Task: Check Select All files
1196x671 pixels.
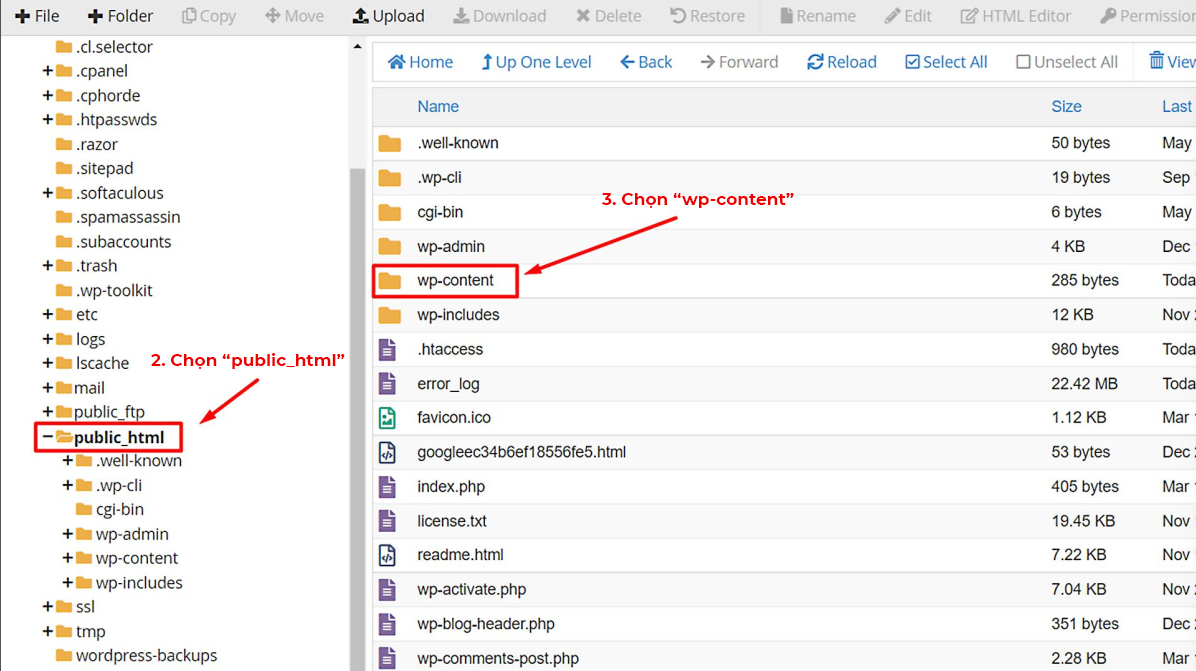Action: [x=946, y=62]
